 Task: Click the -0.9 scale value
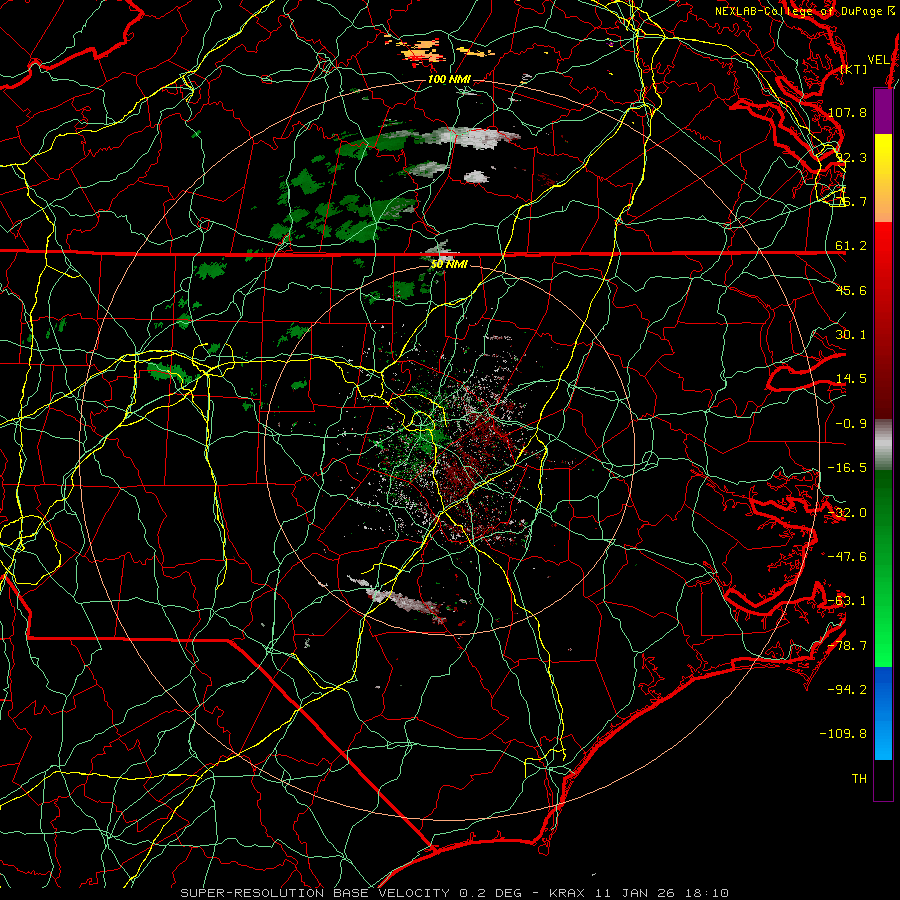coord(851,424)
